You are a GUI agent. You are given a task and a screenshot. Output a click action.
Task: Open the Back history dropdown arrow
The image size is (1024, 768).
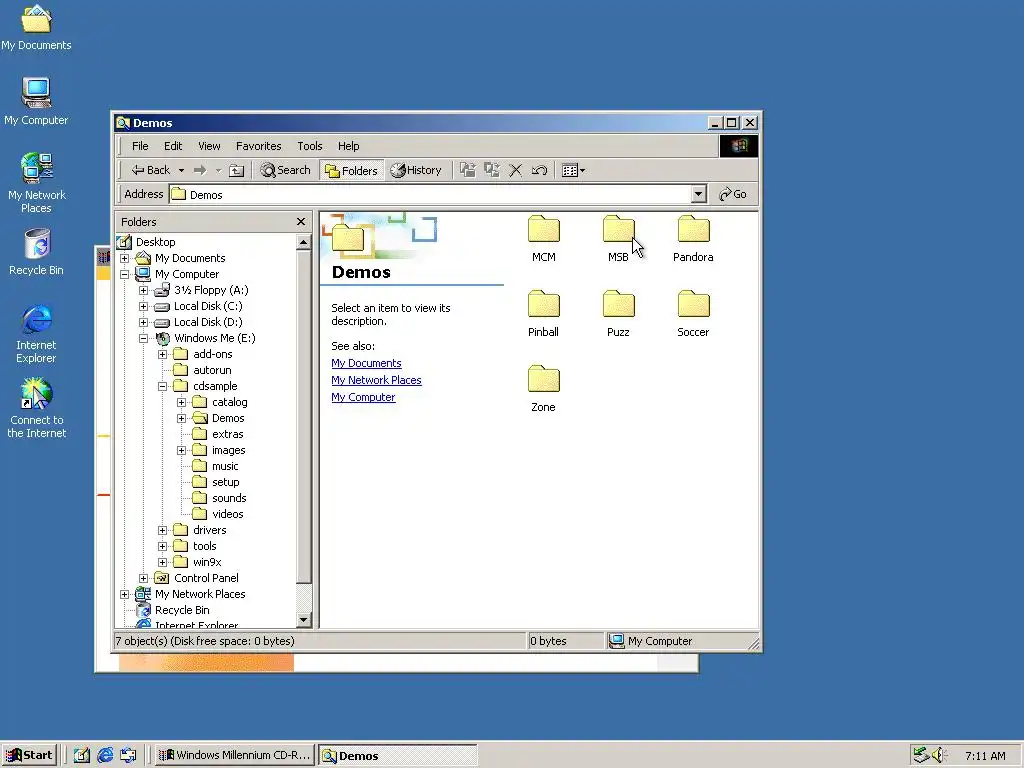point(182,170)
